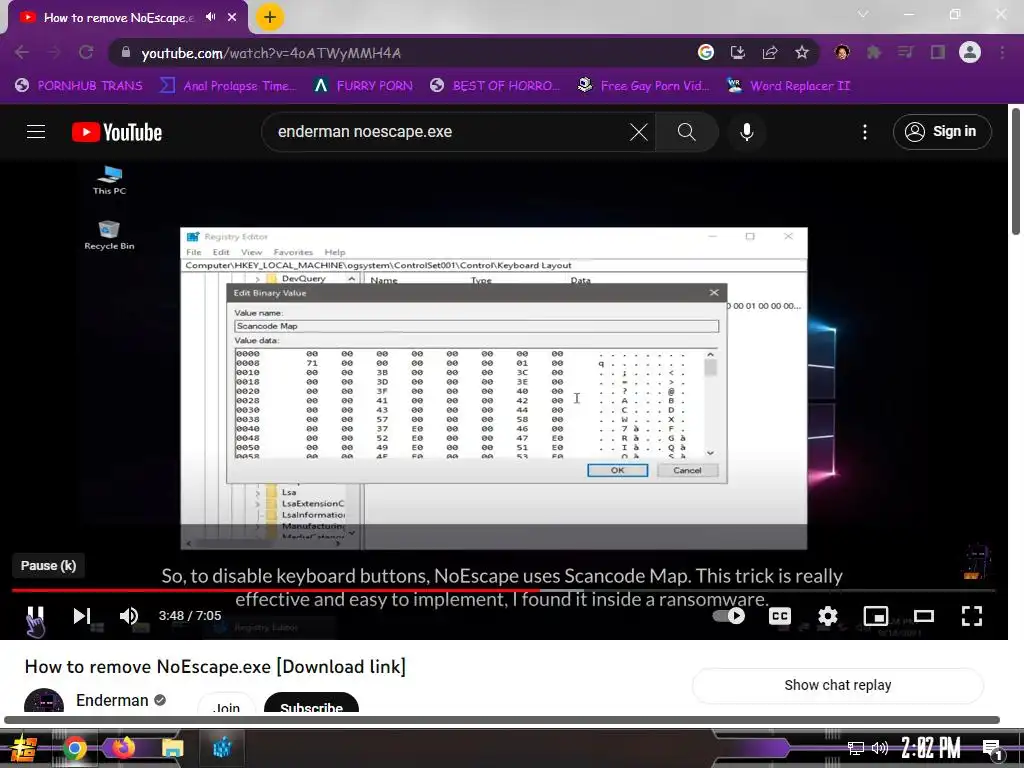Image resolution: width=1024 pixels, height=768 pixels.
Task: Open the Chrome three-dot menu
Action: (x=1002, y=52)
